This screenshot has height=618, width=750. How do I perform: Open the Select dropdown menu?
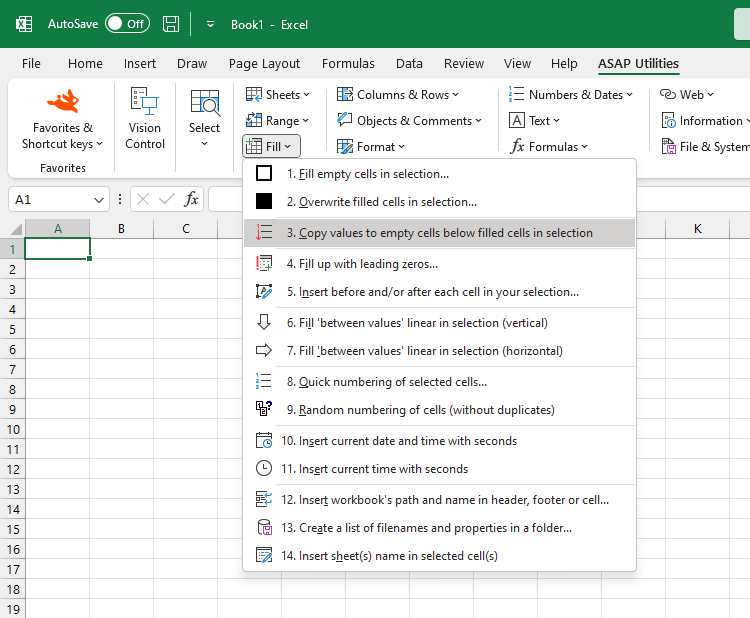coord(204,118)
